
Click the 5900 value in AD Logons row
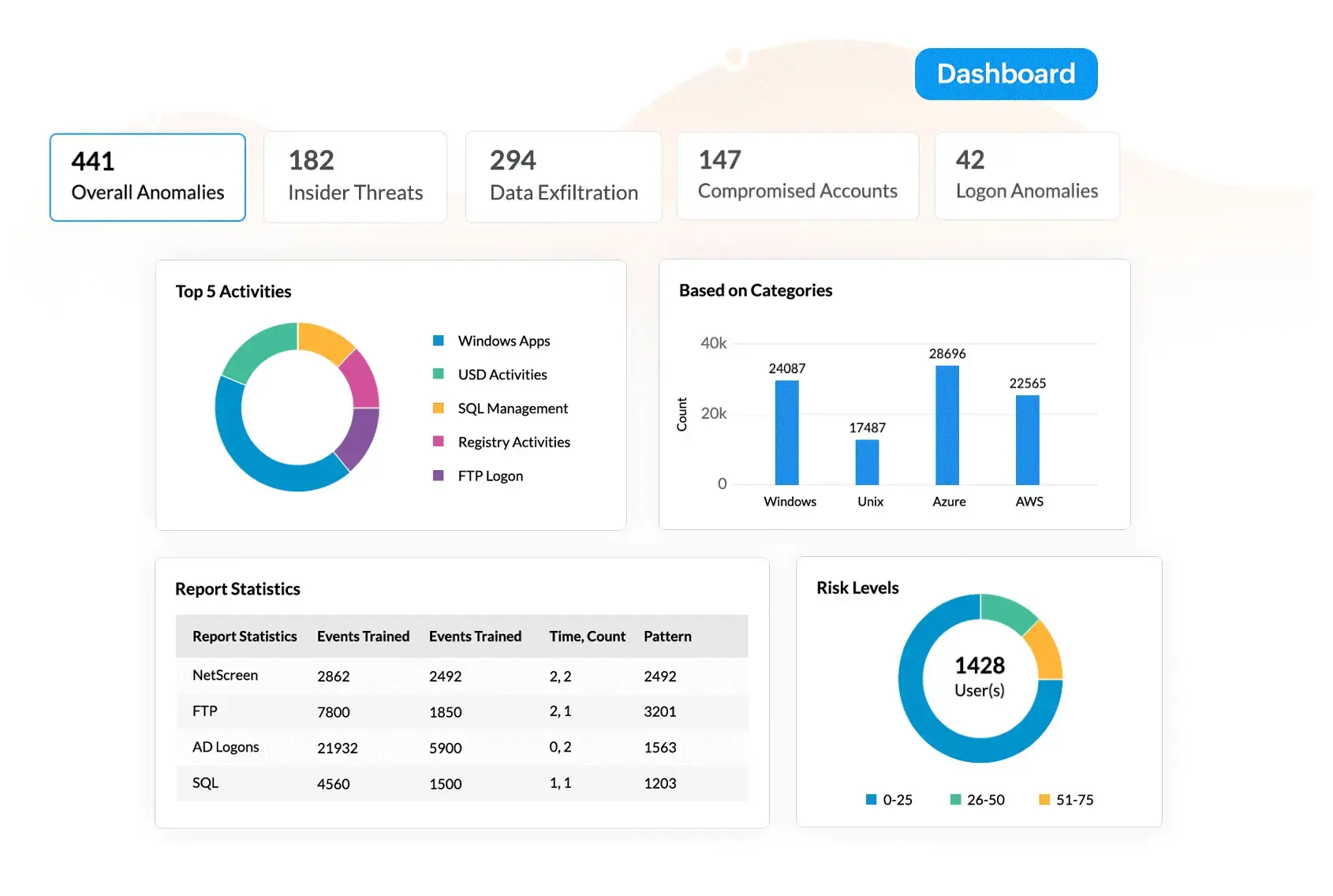point(446,749)
